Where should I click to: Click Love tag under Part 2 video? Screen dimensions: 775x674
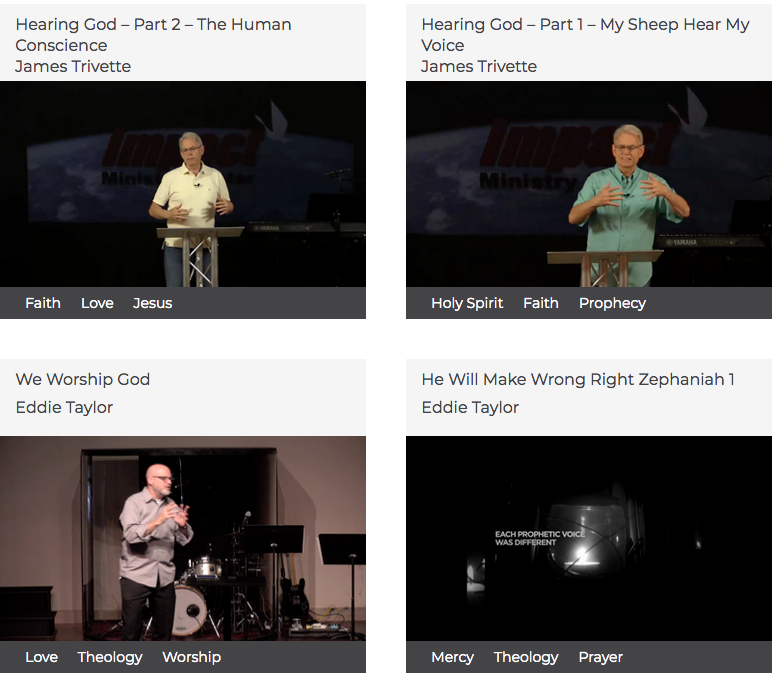coord(97,303)
